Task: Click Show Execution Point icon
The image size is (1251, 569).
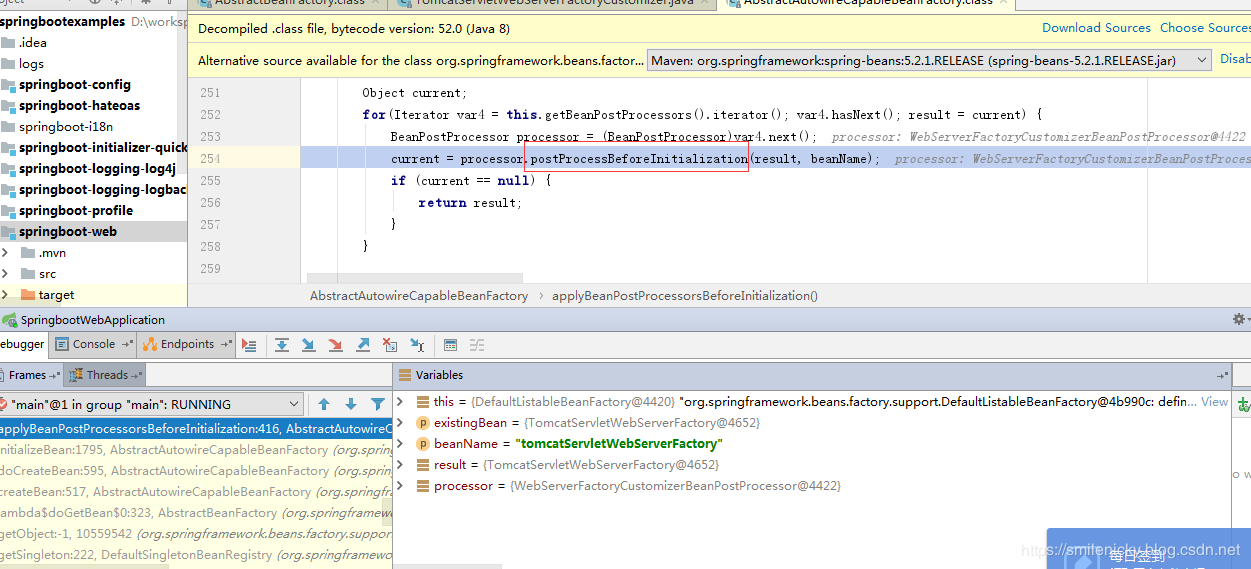Action: pyautogui.click(x=249, y=345)
